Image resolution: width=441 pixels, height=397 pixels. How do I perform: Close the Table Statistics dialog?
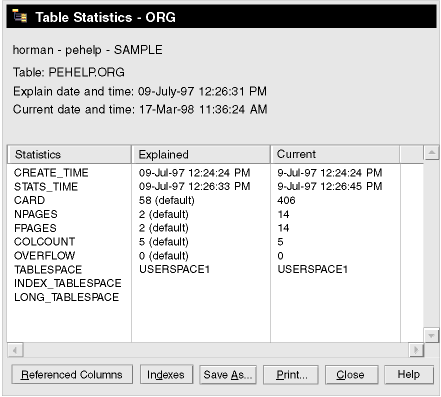pyautogui.click(x=352, y=375)
